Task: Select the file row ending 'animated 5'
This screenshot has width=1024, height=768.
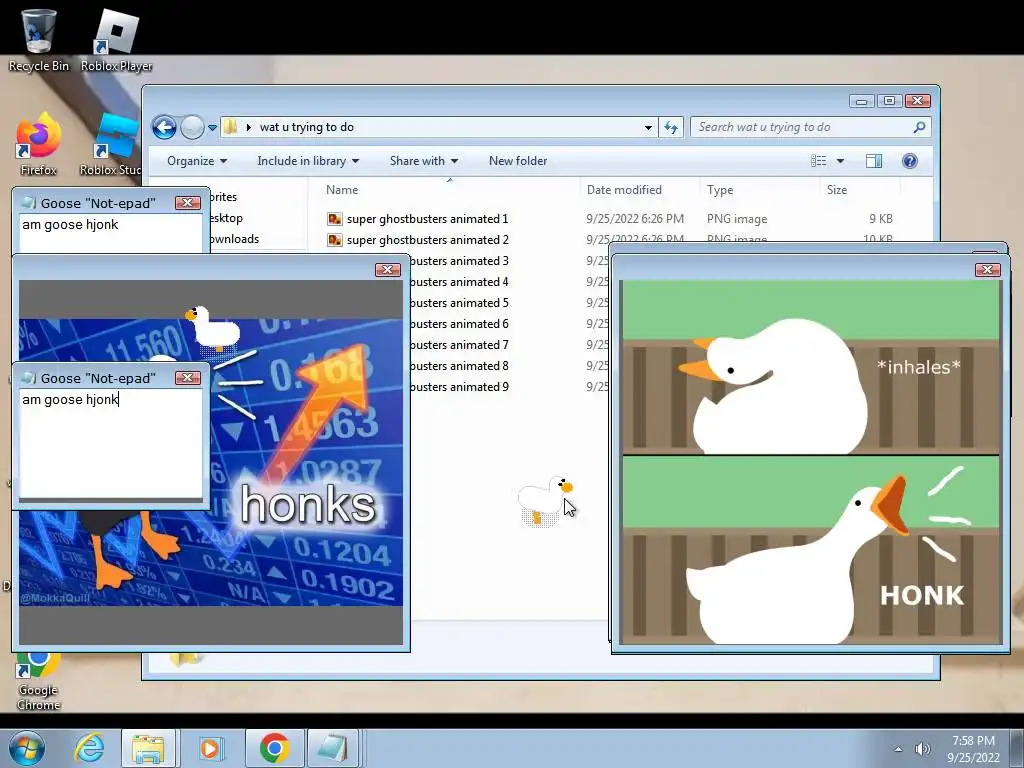Action: tap(460, 302)
